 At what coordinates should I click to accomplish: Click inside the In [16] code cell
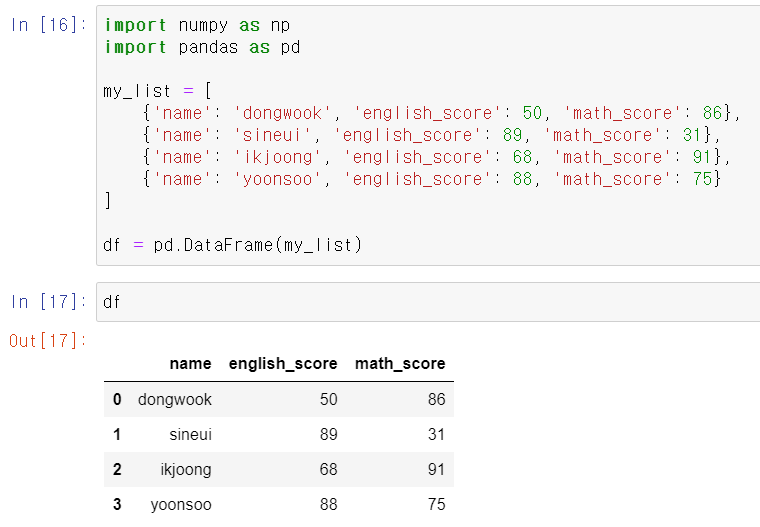click(428, 135)
